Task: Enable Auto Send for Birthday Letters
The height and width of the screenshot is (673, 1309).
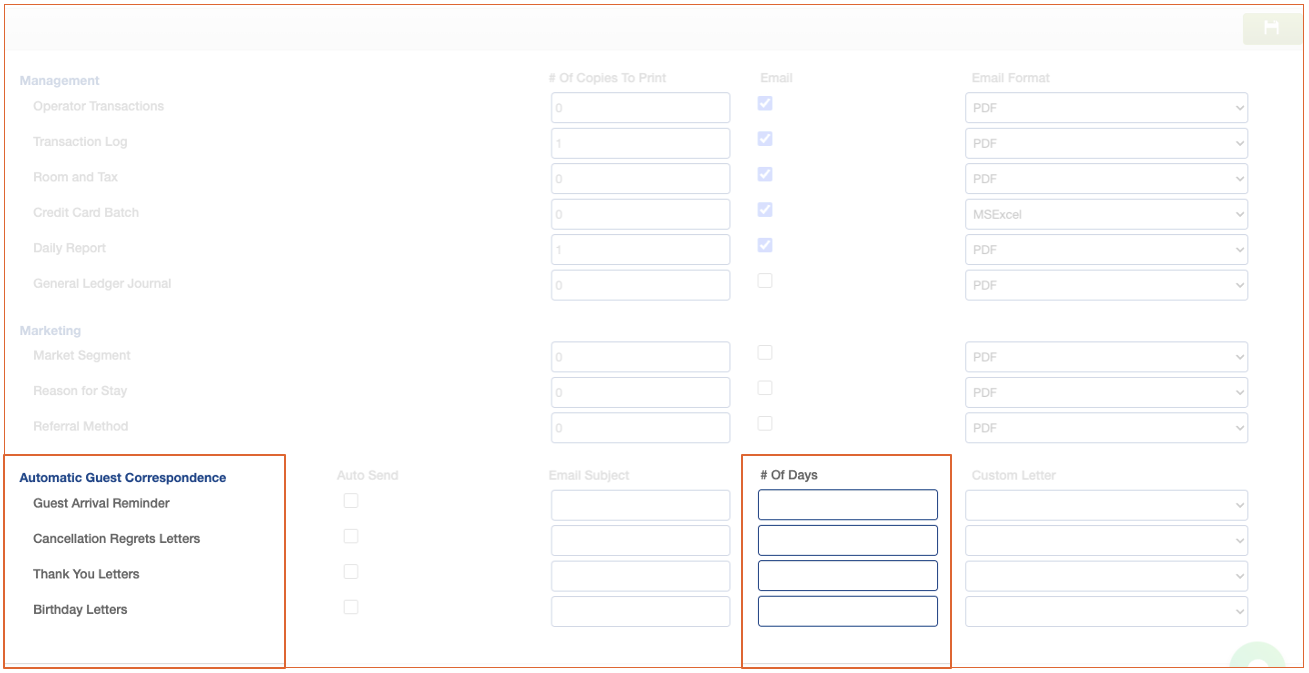Action: coord(351,607)
